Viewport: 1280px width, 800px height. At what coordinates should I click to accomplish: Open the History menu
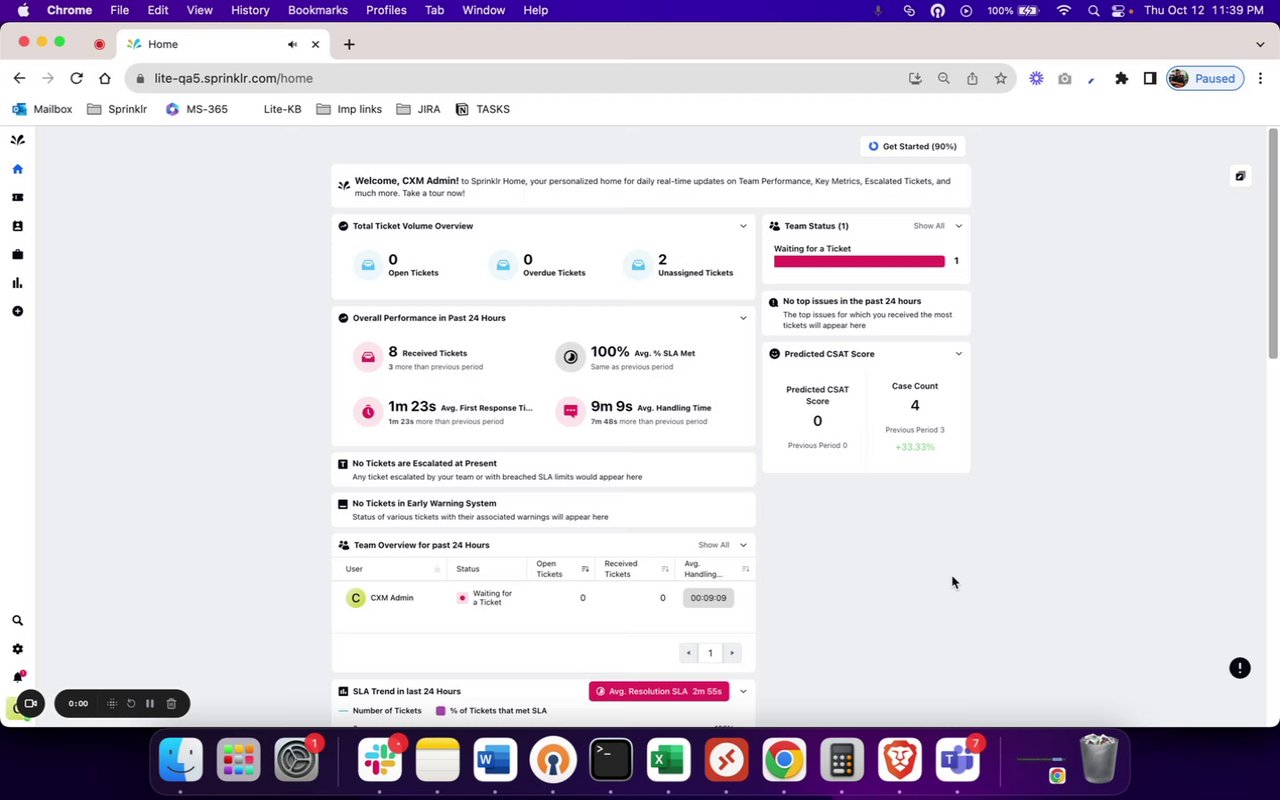(250, 10)
